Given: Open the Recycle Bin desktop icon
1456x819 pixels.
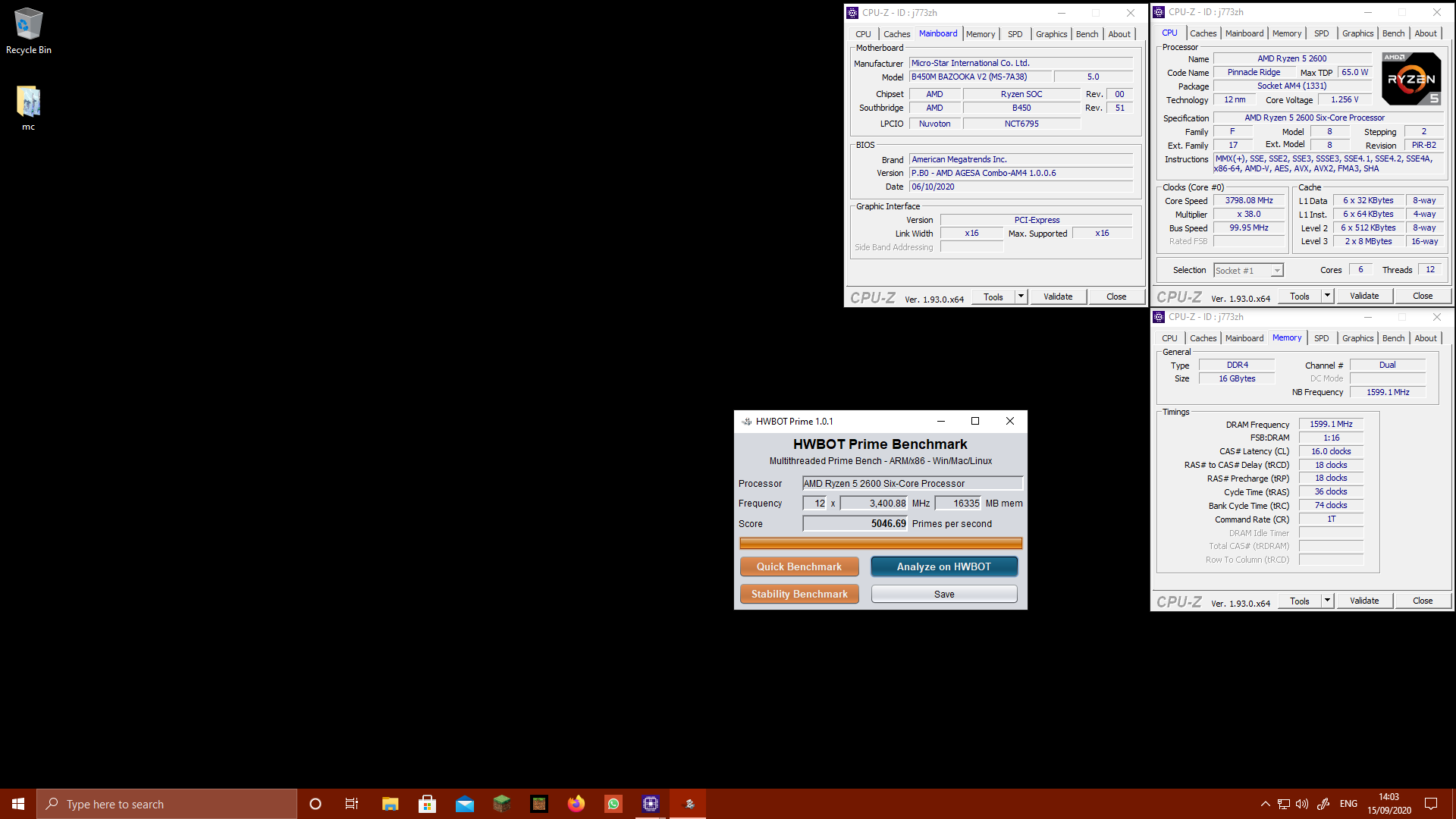Looking at the screenshot, I should (28, 31).
